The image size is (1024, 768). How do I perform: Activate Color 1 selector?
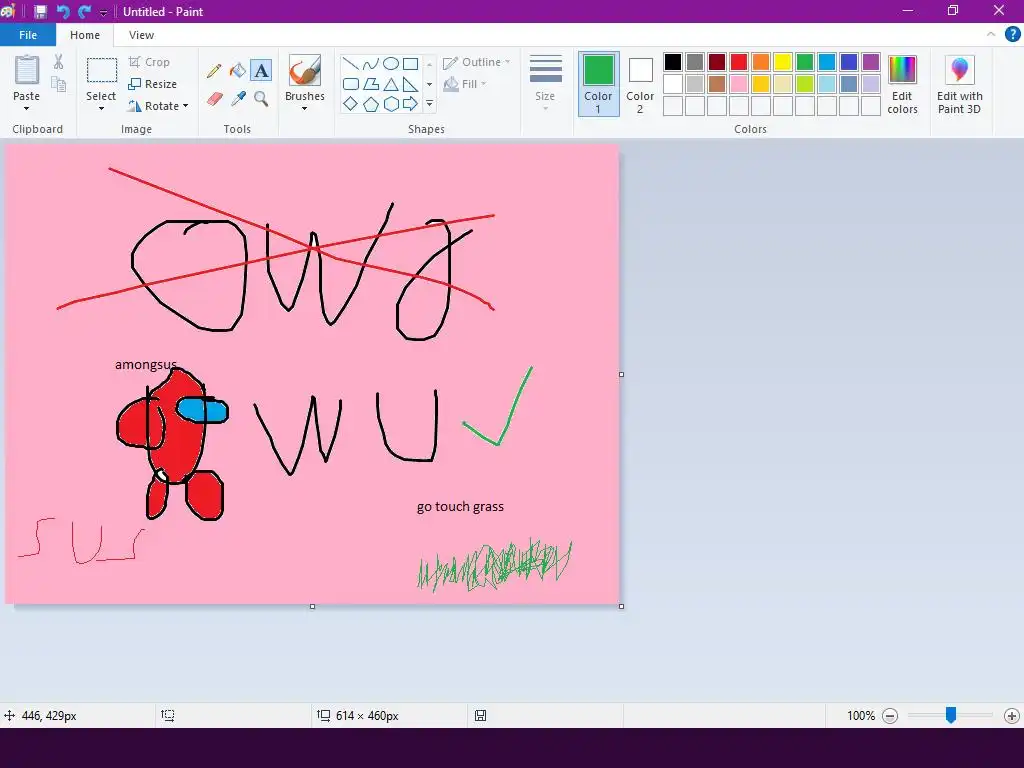pyautogui.click(x=598, y=84)
